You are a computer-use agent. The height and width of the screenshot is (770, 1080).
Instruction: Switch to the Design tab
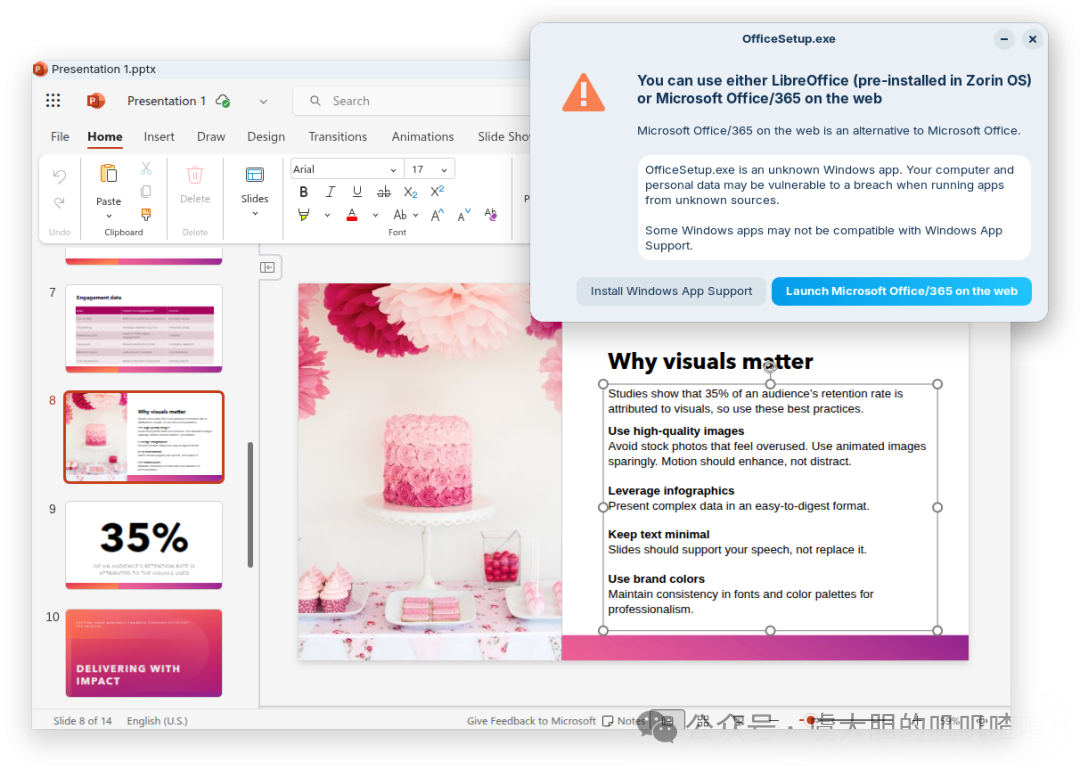tap(266, 136)
